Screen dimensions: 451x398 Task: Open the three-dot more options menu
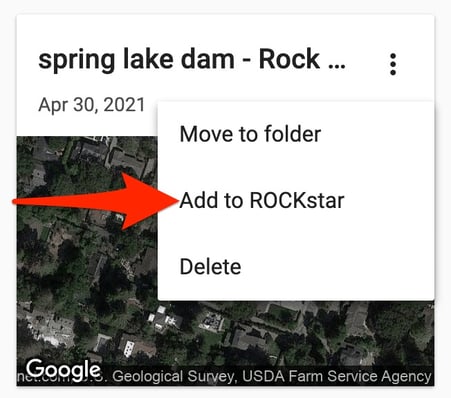393,64
